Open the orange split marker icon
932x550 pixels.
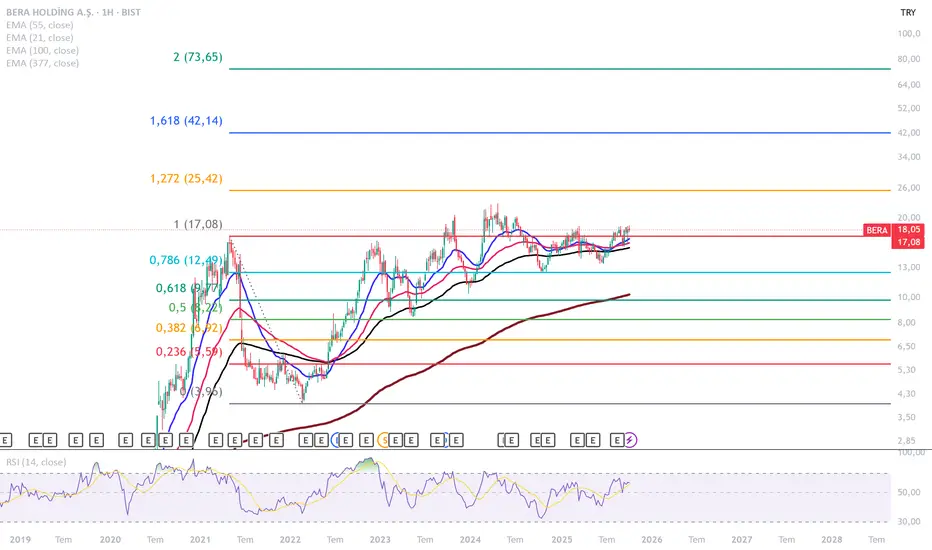(x=385, y=440)
